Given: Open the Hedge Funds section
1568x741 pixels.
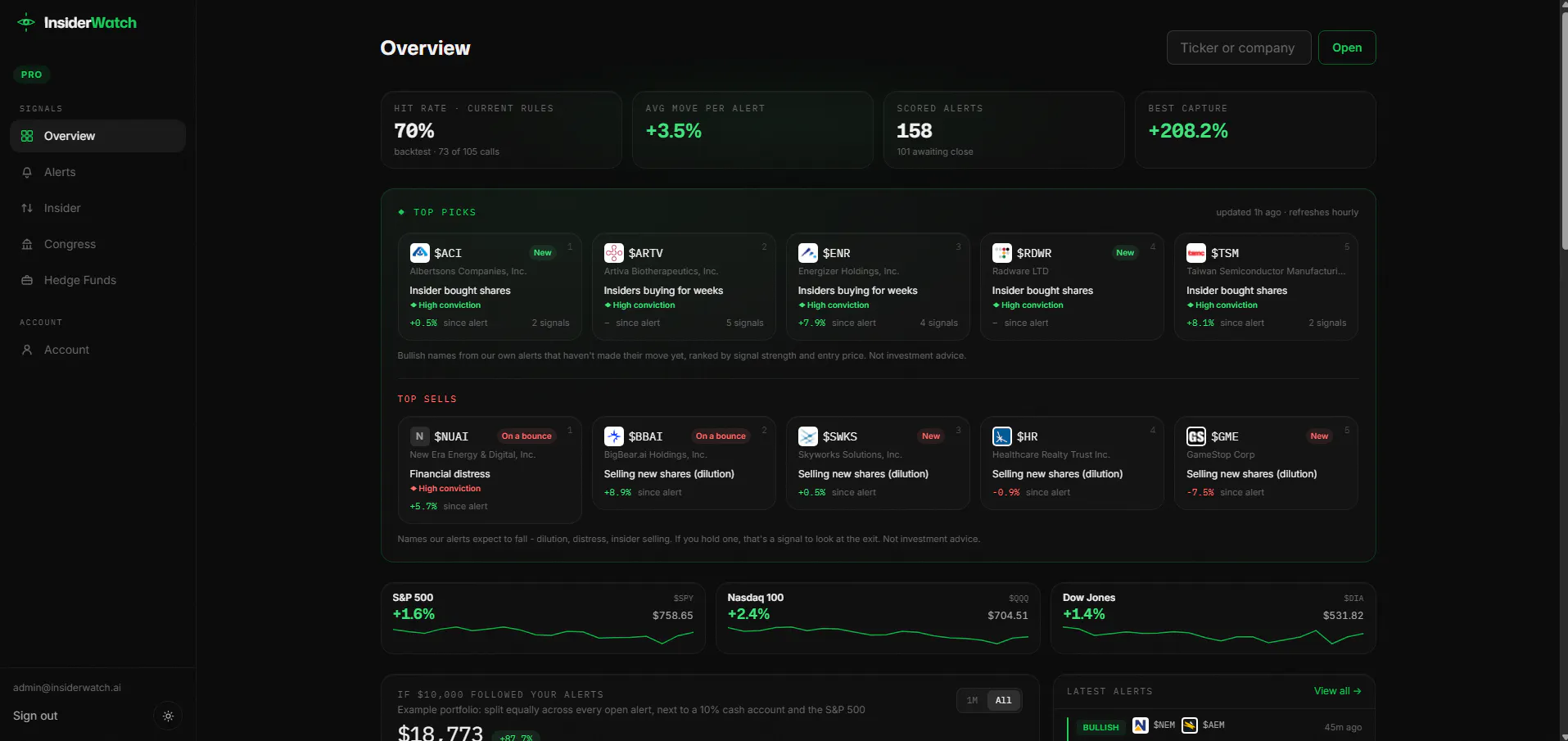Looking at the screenshot, I should 97,280.
